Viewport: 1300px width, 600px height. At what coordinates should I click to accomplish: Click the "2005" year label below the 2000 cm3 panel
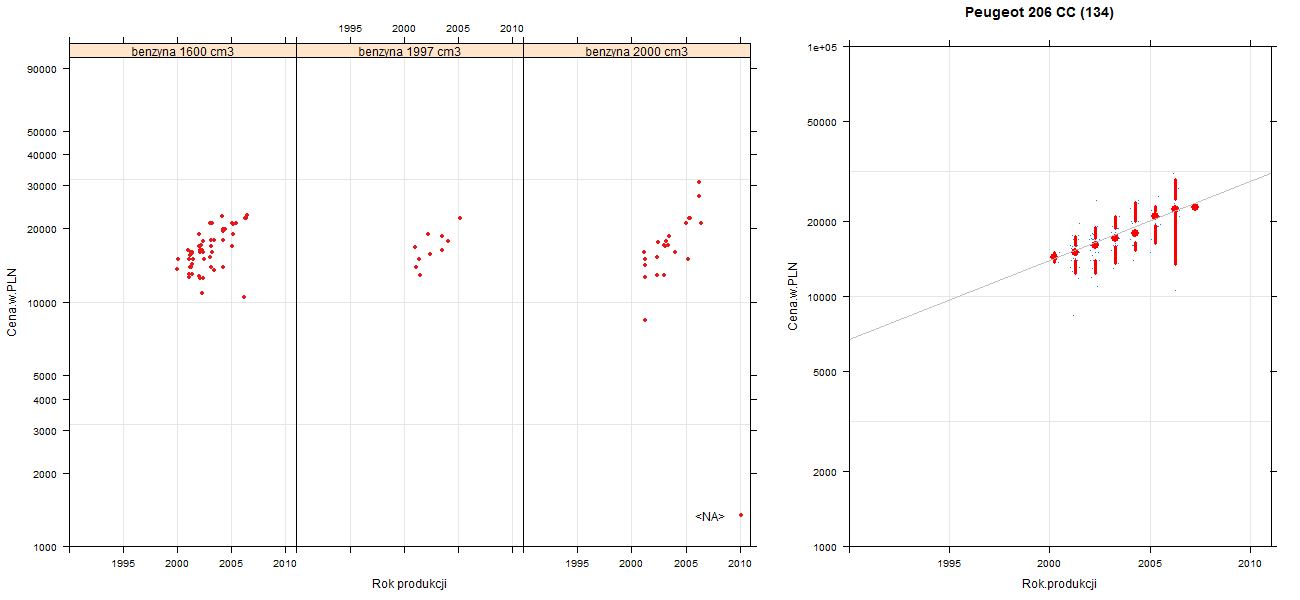[x=686, y=564]
